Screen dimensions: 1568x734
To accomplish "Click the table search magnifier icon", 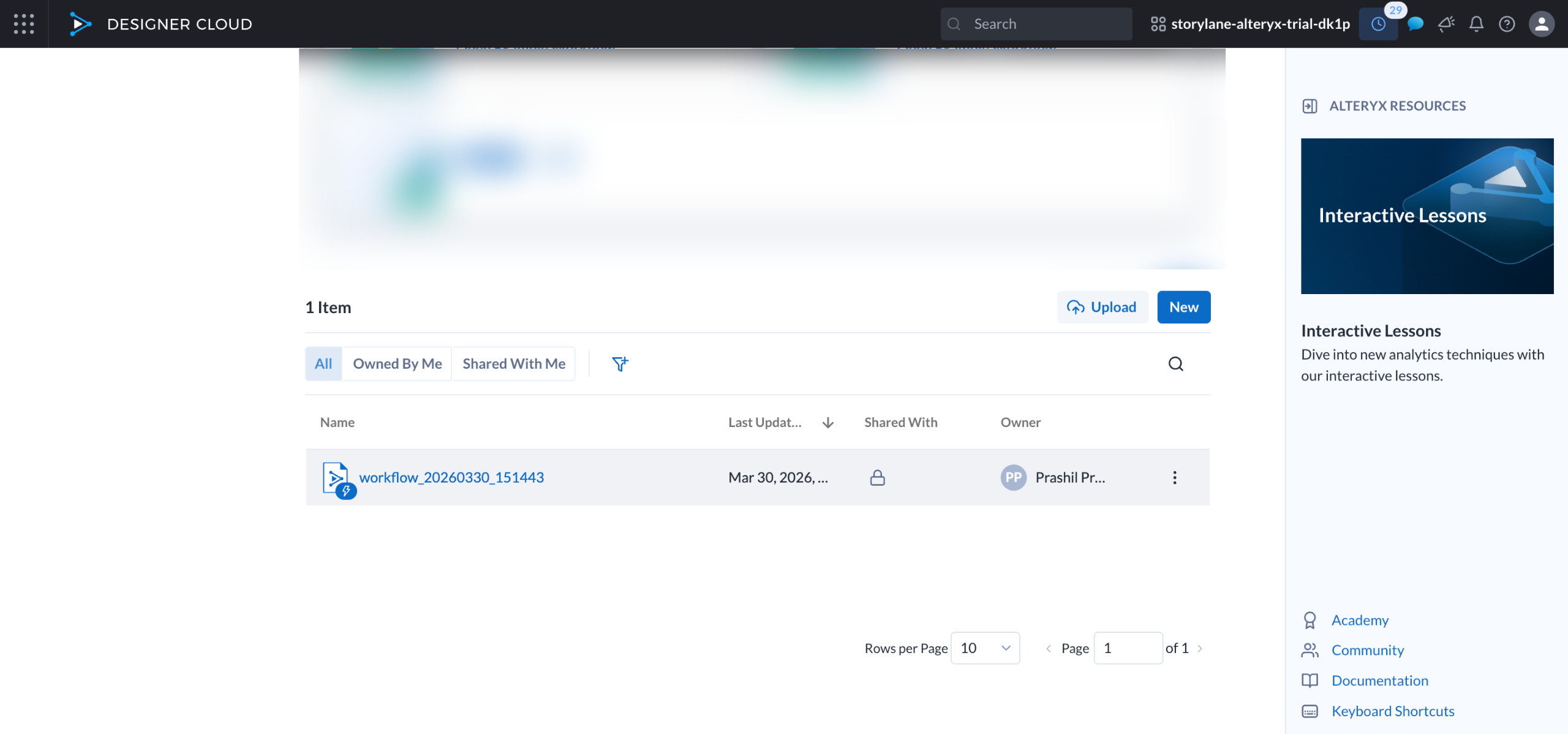I will pos(1175,363).
